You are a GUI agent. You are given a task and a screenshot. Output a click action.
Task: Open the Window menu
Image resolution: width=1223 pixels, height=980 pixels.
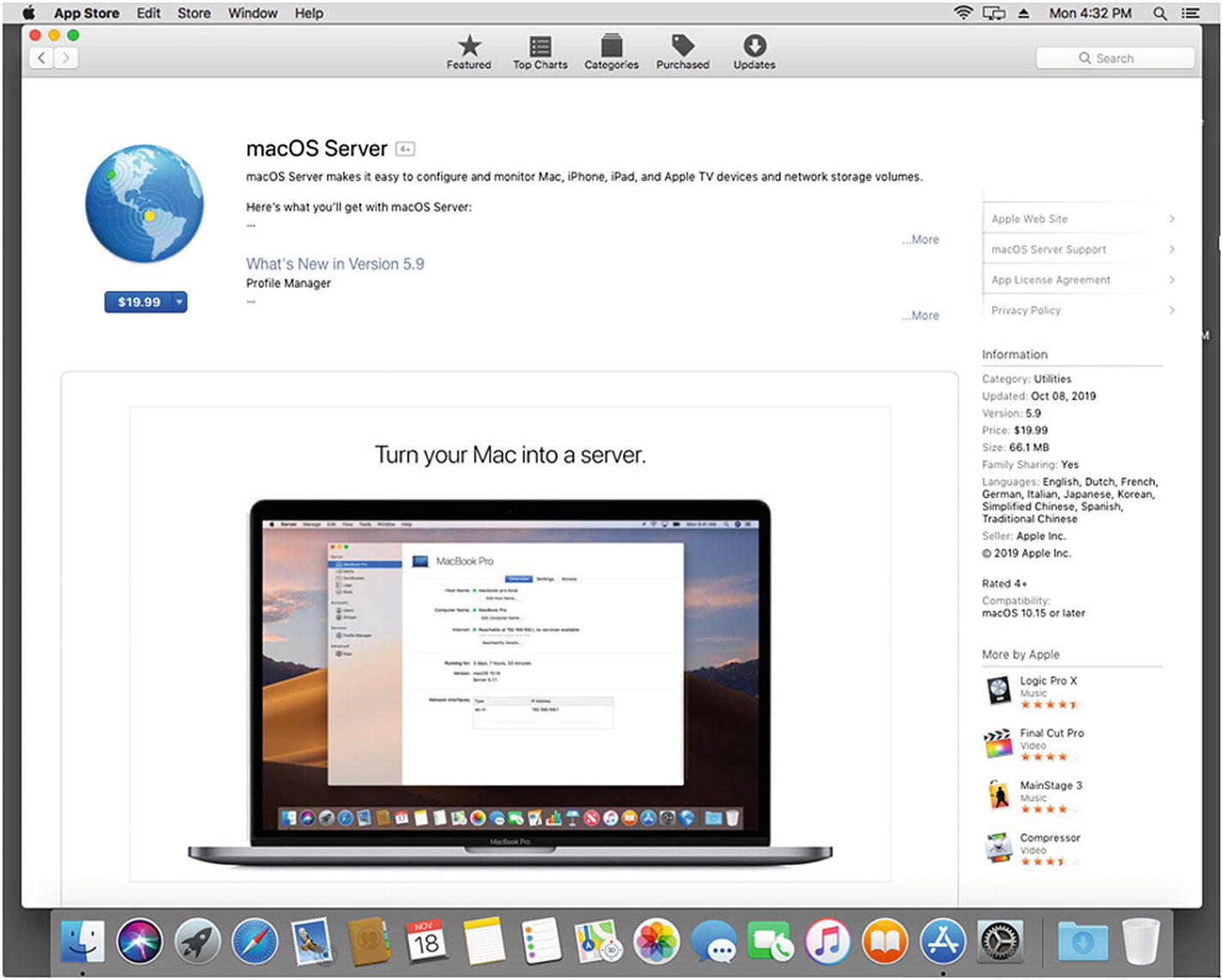(x=252, y=13)
